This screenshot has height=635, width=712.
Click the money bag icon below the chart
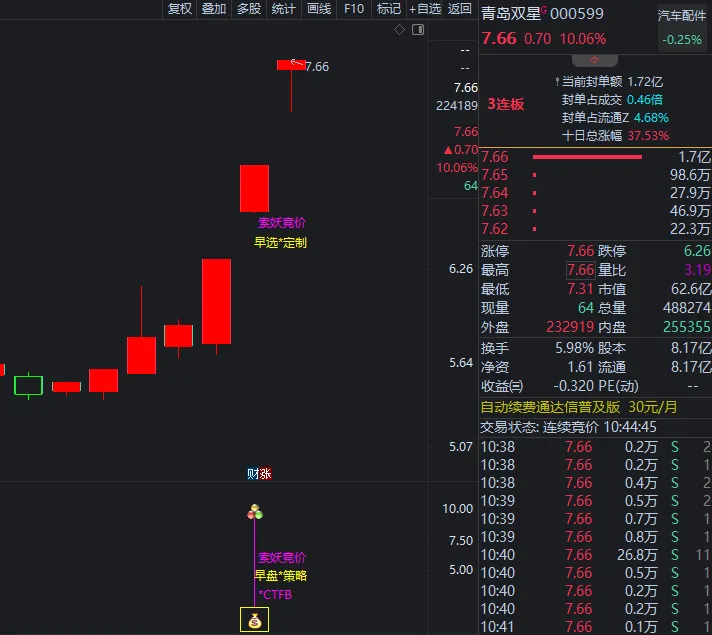255,621
